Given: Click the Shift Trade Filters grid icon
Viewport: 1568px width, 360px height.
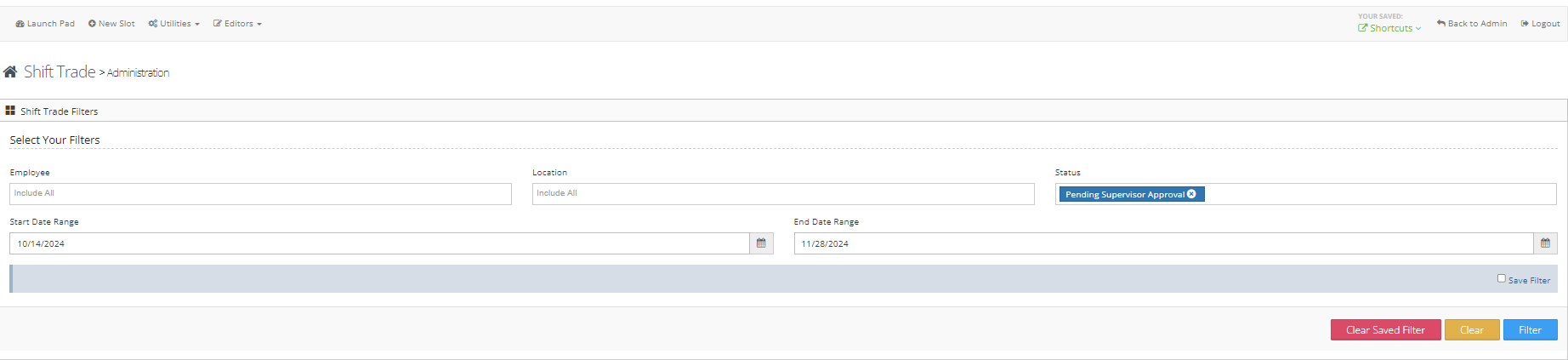Looking at the screenshot, I should coord(10,111).
